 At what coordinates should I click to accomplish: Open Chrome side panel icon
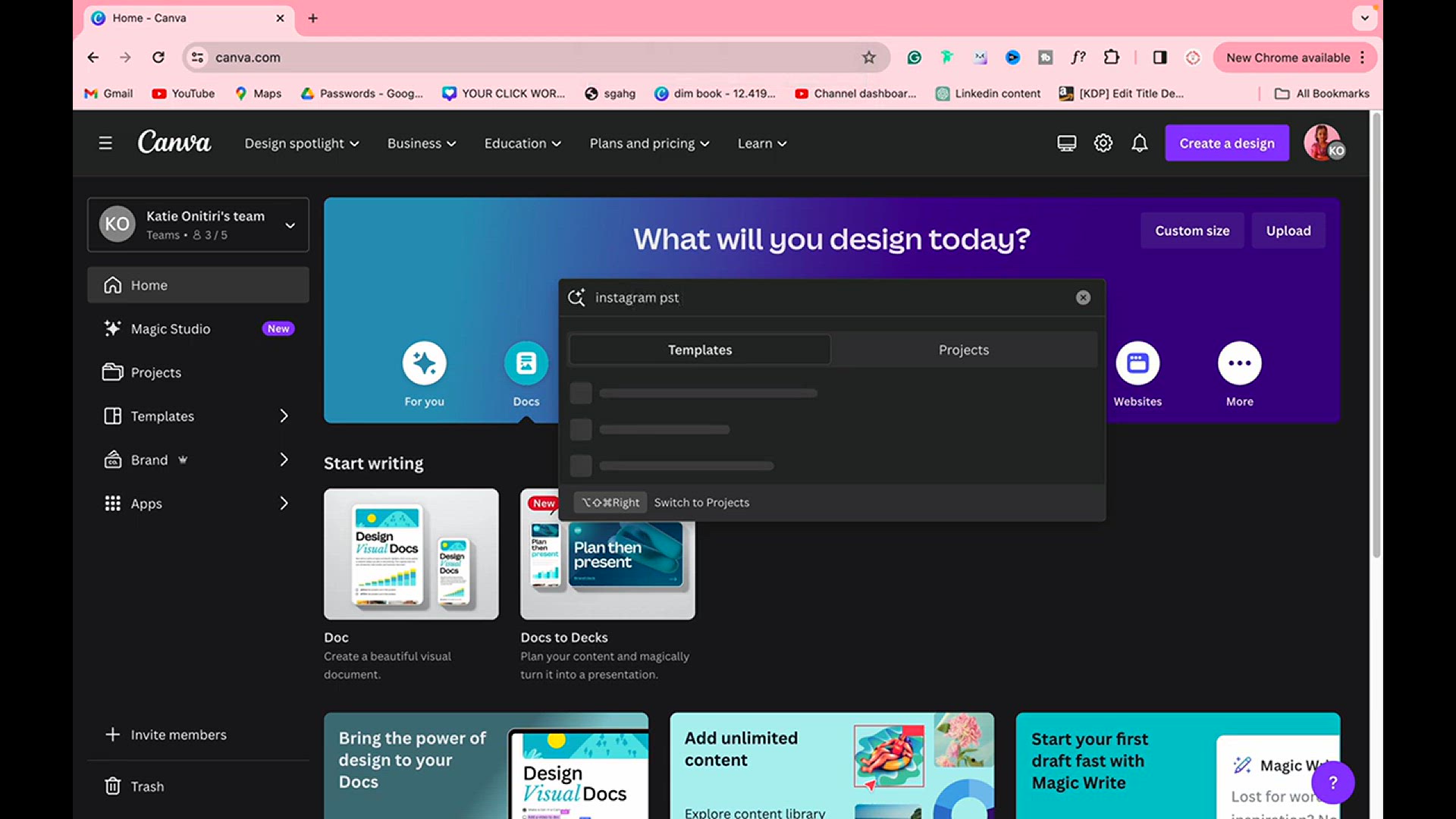click(1159, 58)
